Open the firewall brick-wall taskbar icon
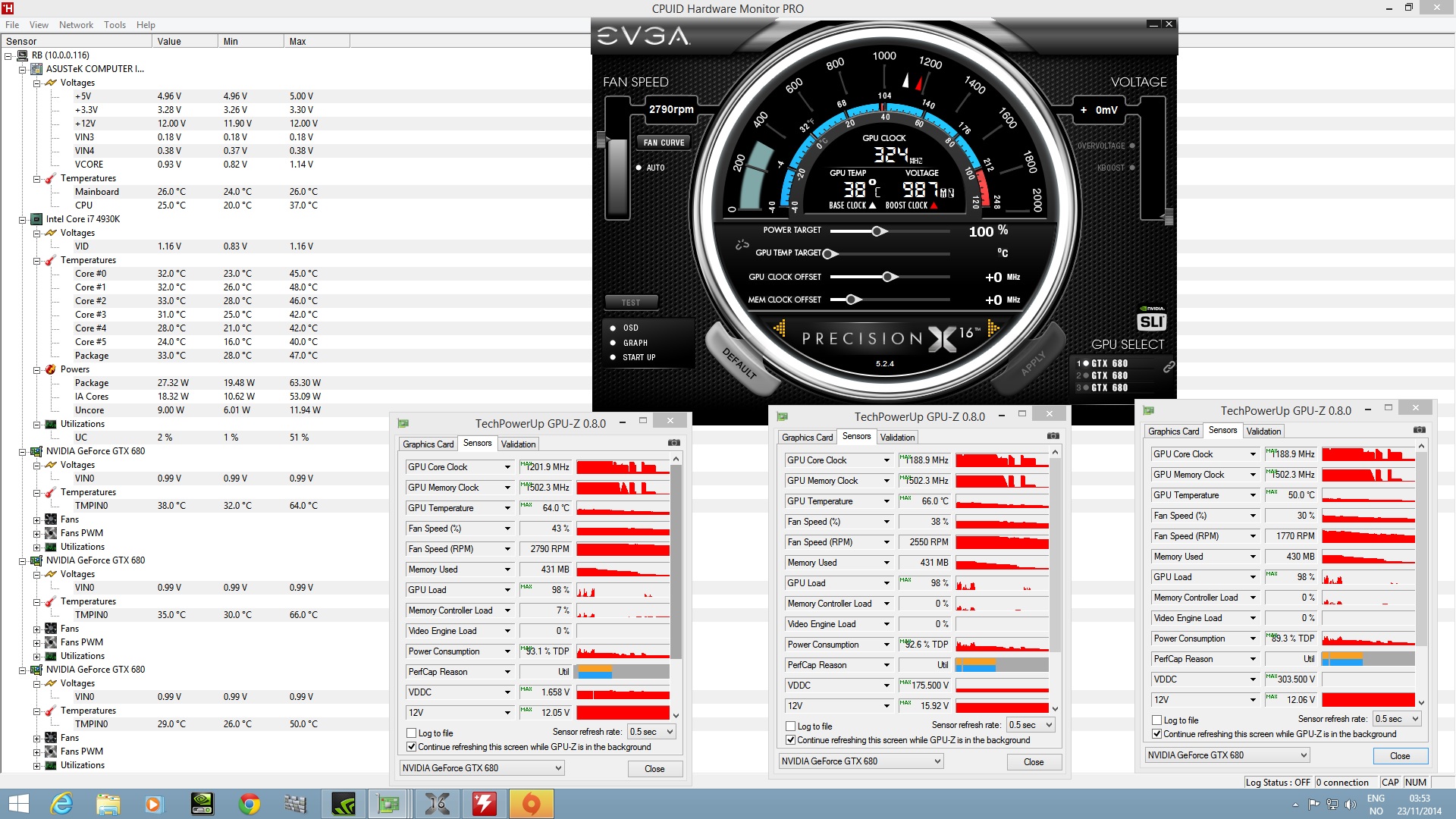1456x819 pixels. click(x=295, y=804)
